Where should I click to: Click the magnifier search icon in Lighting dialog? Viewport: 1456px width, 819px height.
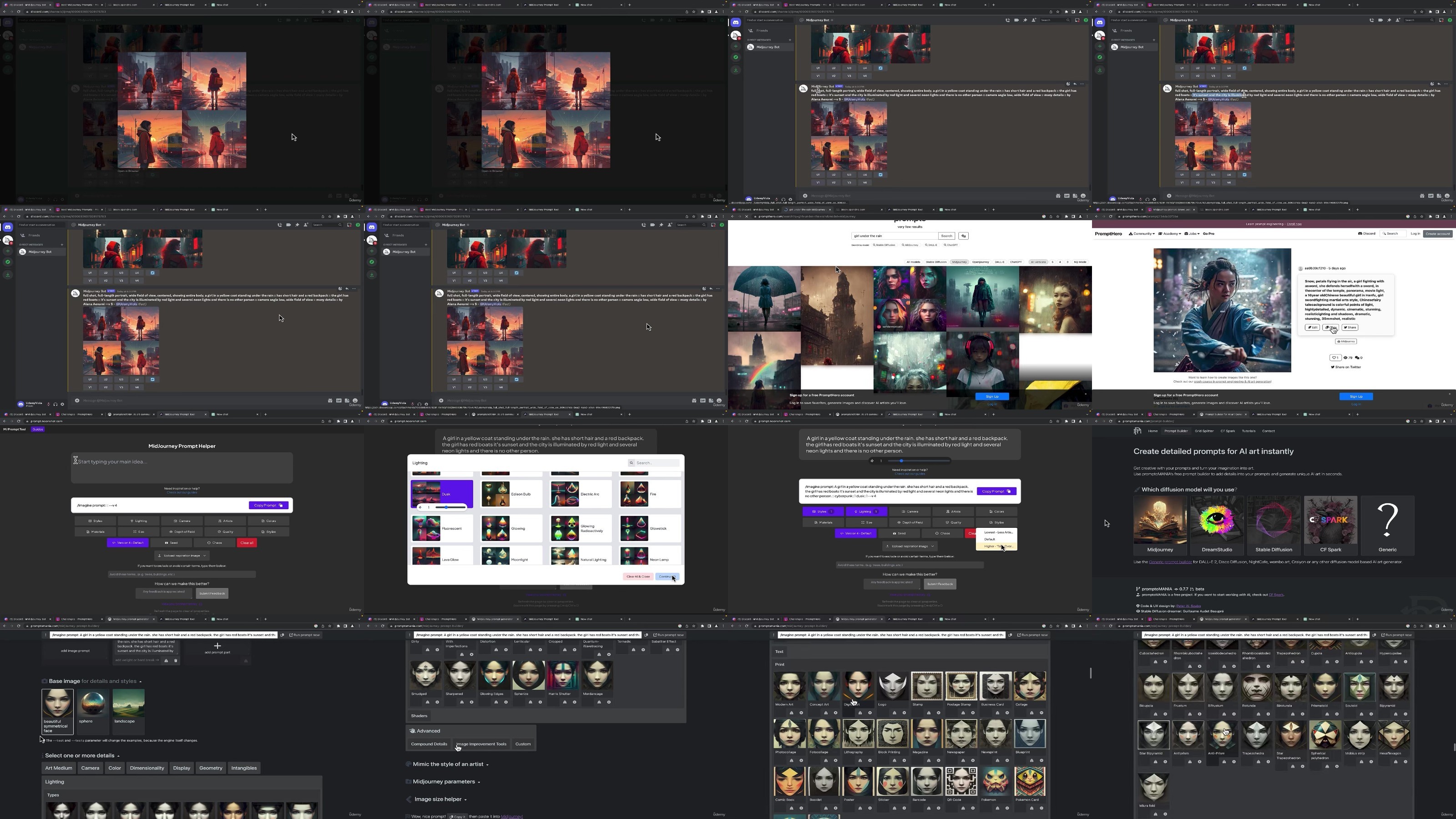[632, 463]
